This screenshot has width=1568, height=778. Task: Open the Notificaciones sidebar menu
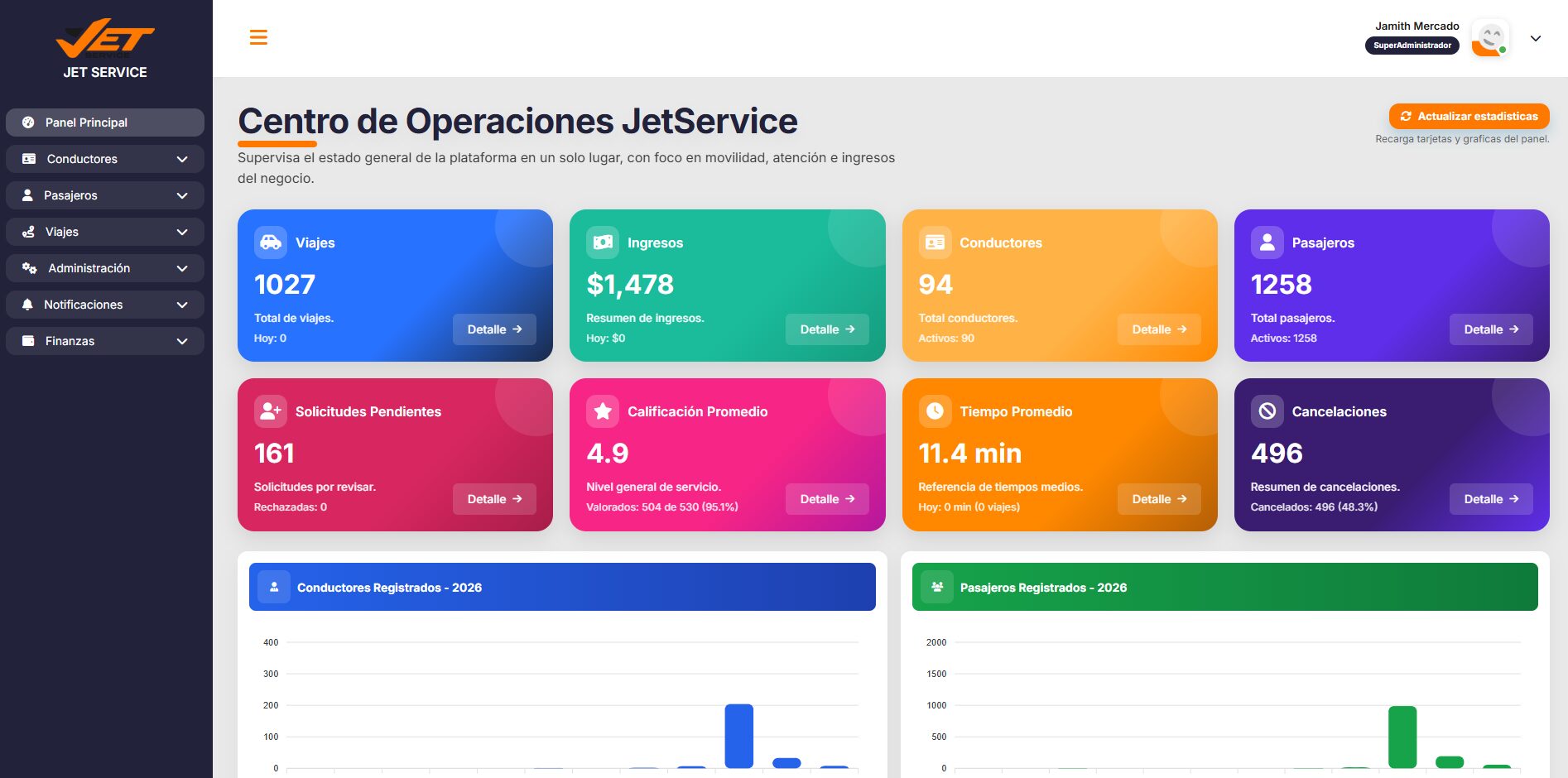tap(105, 305)
